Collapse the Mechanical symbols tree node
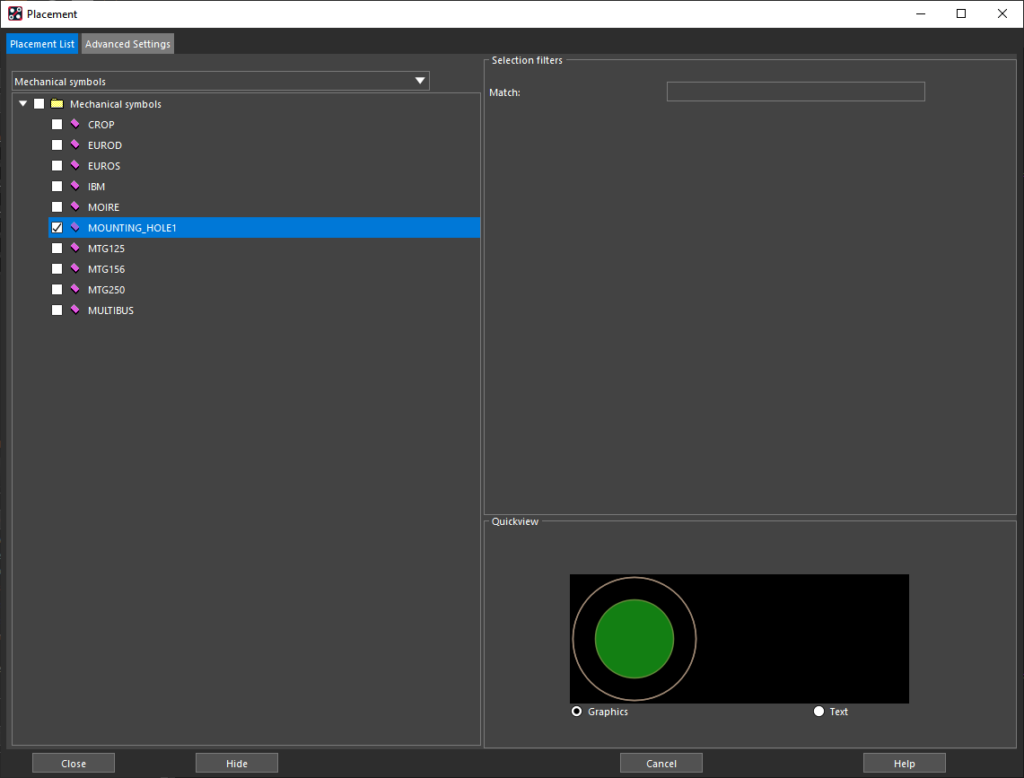The image size is (1024, 778). click(x=23, y=103)
